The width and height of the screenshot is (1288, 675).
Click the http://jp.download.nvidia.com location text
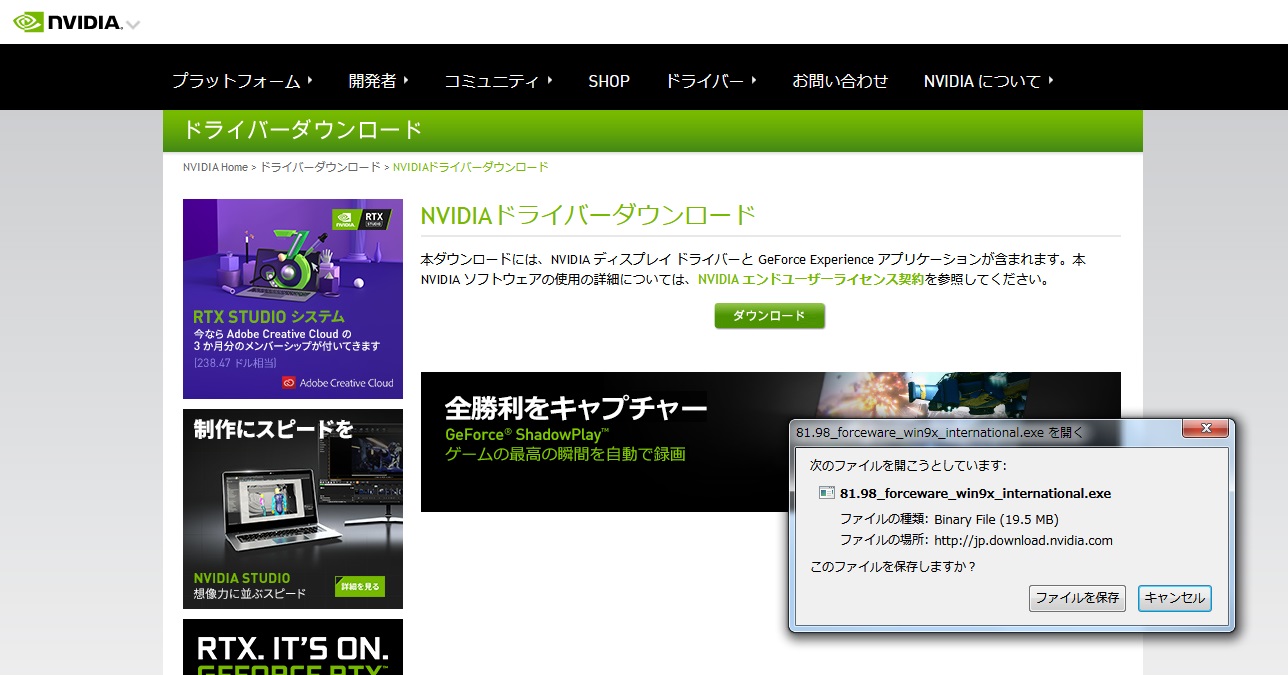pyautogui.click(x=1023, y=541)
